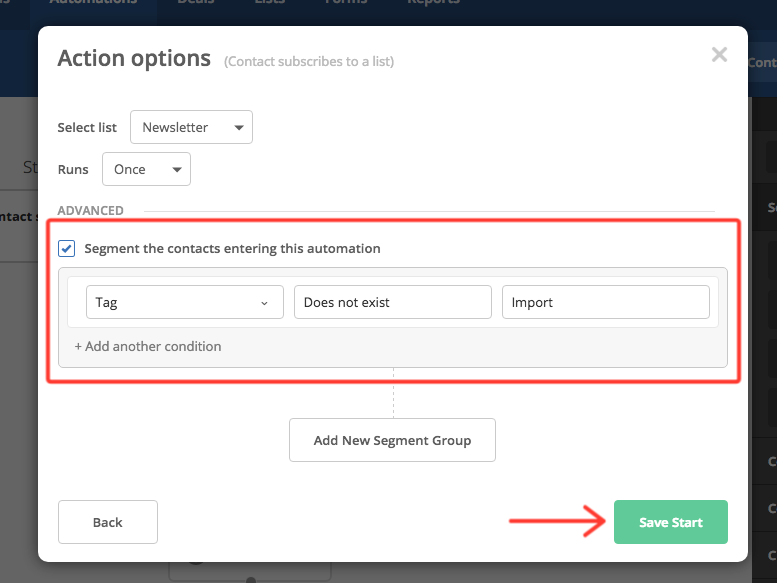
Task: Toggle the segment contacts checkbox
Action: coord(66,248)
